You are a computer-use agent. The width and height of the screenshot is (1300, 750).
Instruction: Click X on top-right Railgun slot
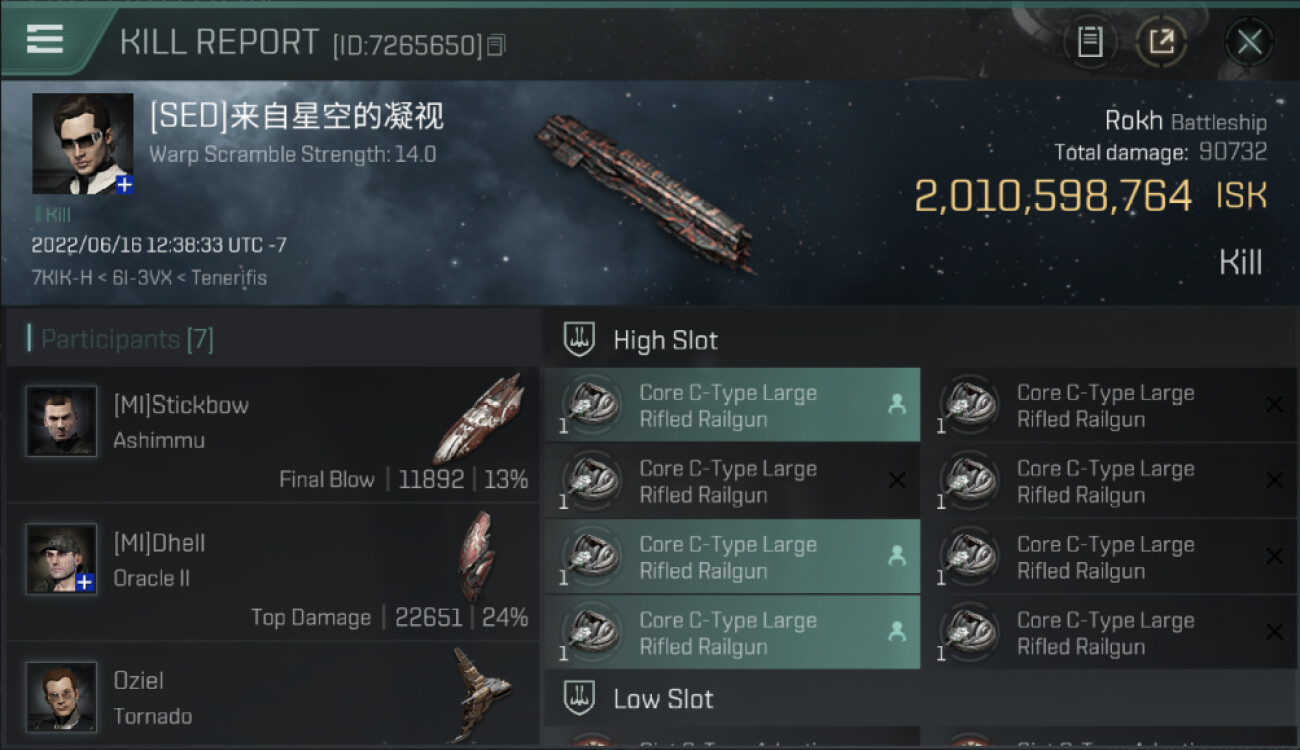1274,405
